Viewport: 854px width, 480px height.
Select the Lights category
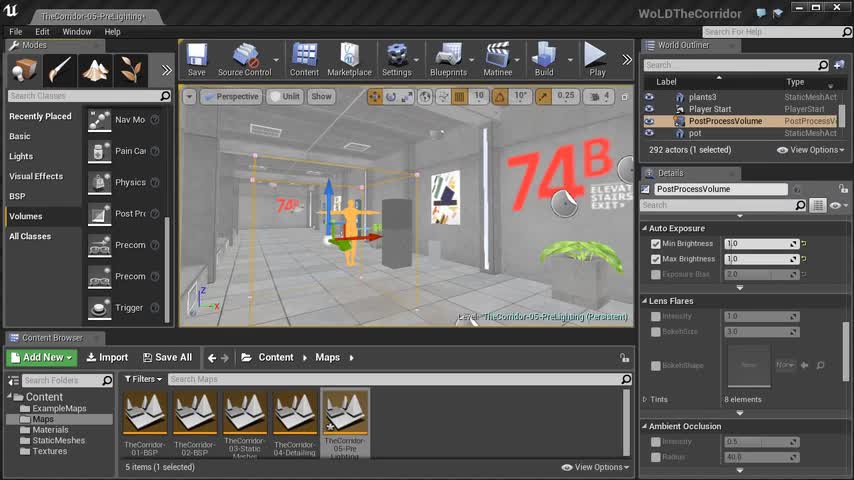21,156
